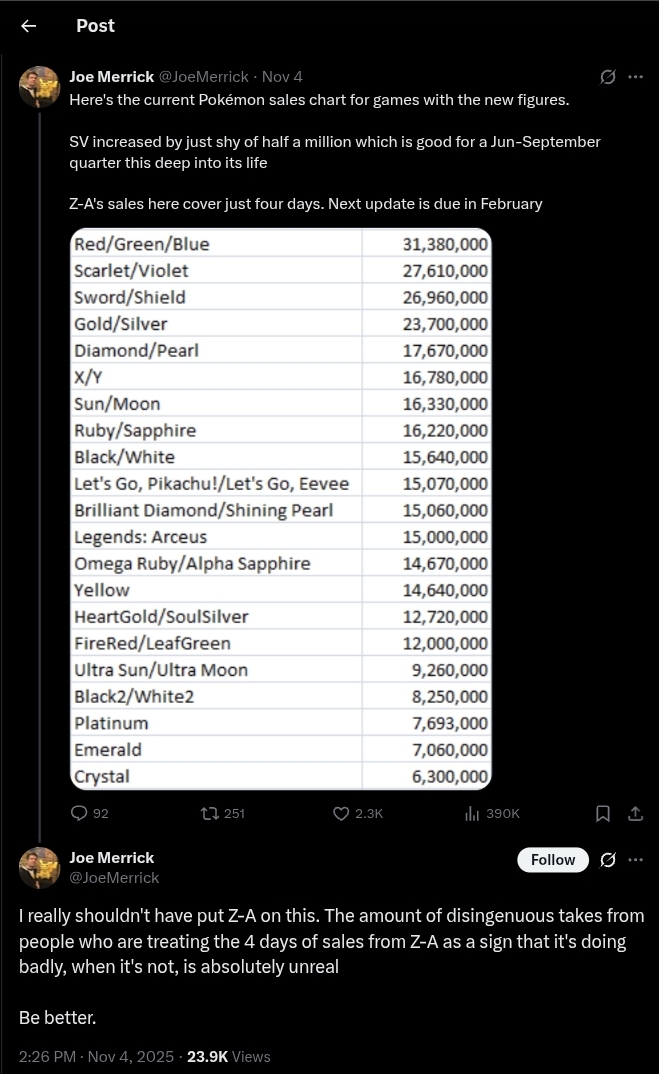
Task: View analytics for the 390K views post
Action: (473, 813)
